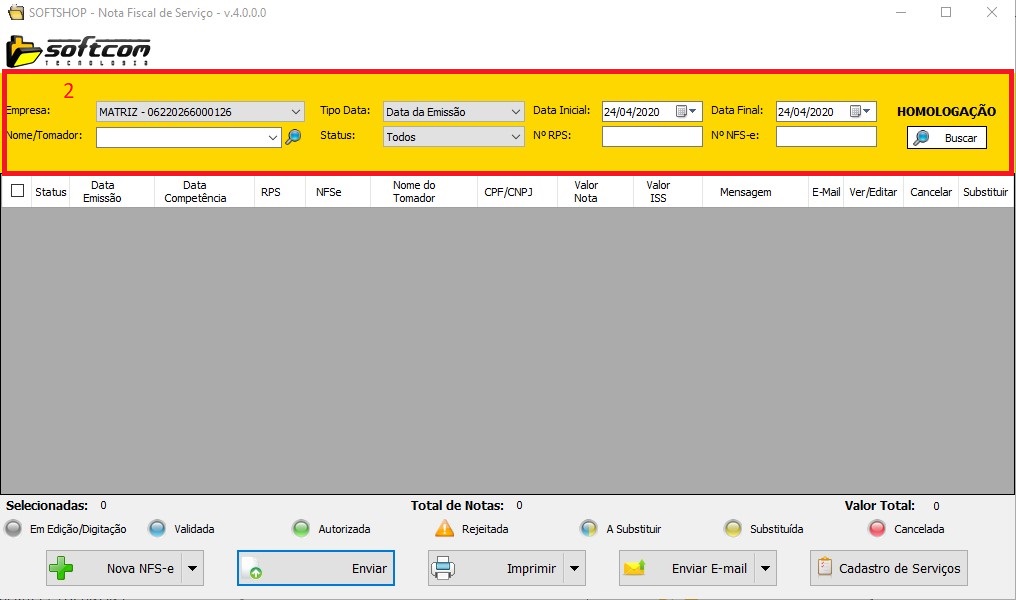The width and height of the screenshot is (1016, 600).
Task: Click the magnifier icon beside Nome/Tomador
Action: (x=293, y=138)
